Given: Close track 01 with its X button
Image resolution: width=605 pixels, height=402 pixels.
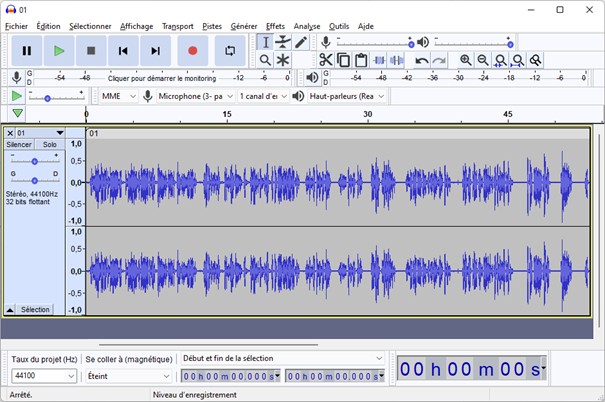Looking at the screenshot, I should click(10, 132).
